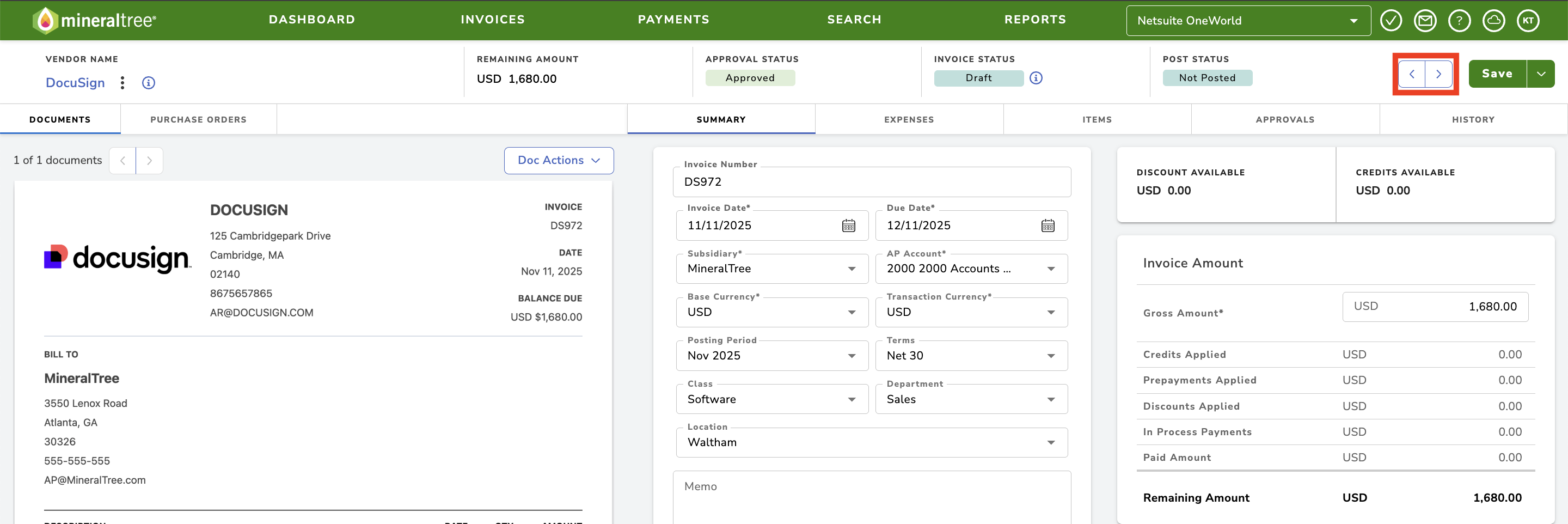This screenshot has height=524, width=1568.
Task: Switch to the Expenses tab
Action: [x=909, y=119]
